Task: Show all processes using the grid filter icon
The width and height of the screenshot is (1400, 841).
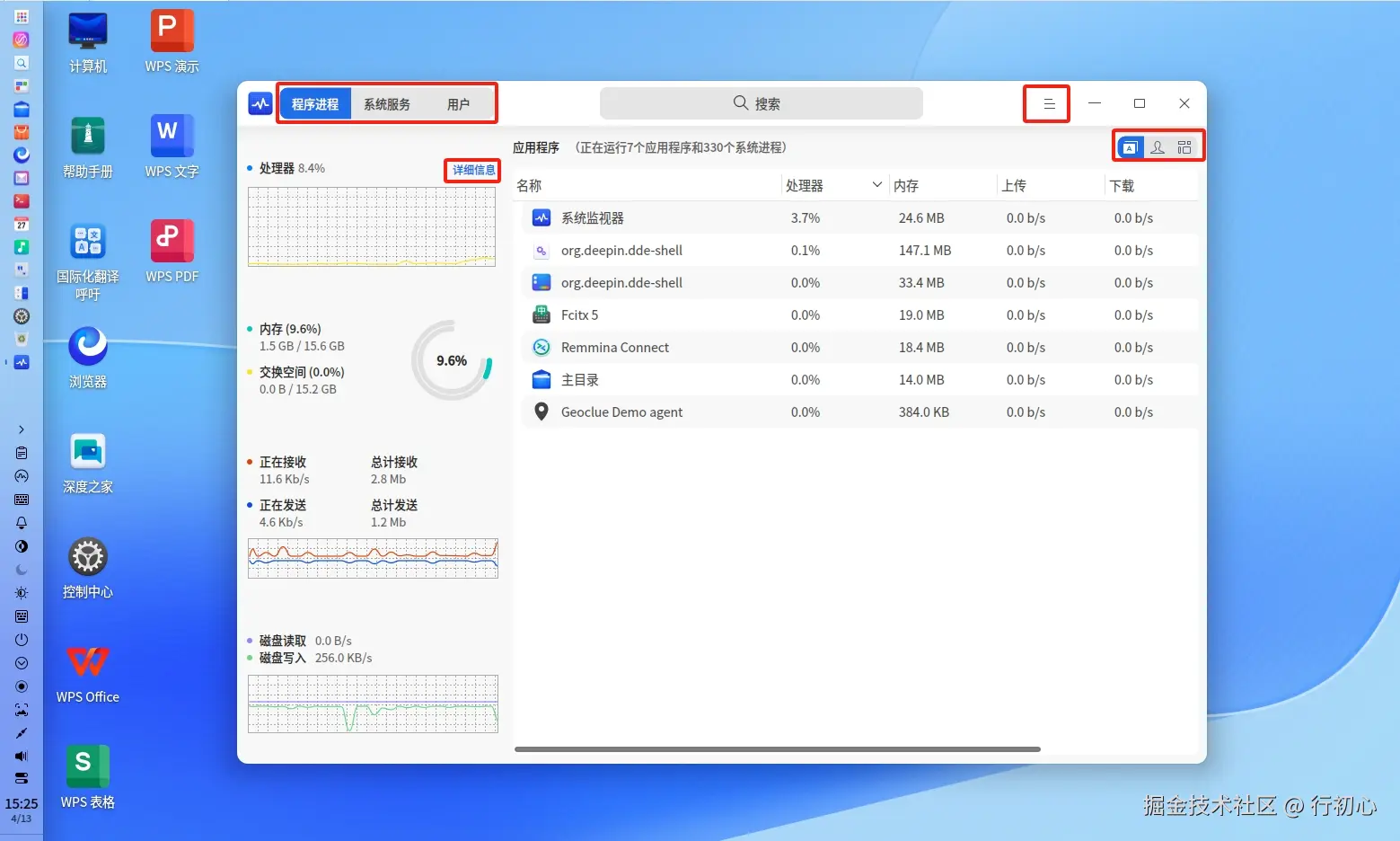Action: [x=1184, y=146]
